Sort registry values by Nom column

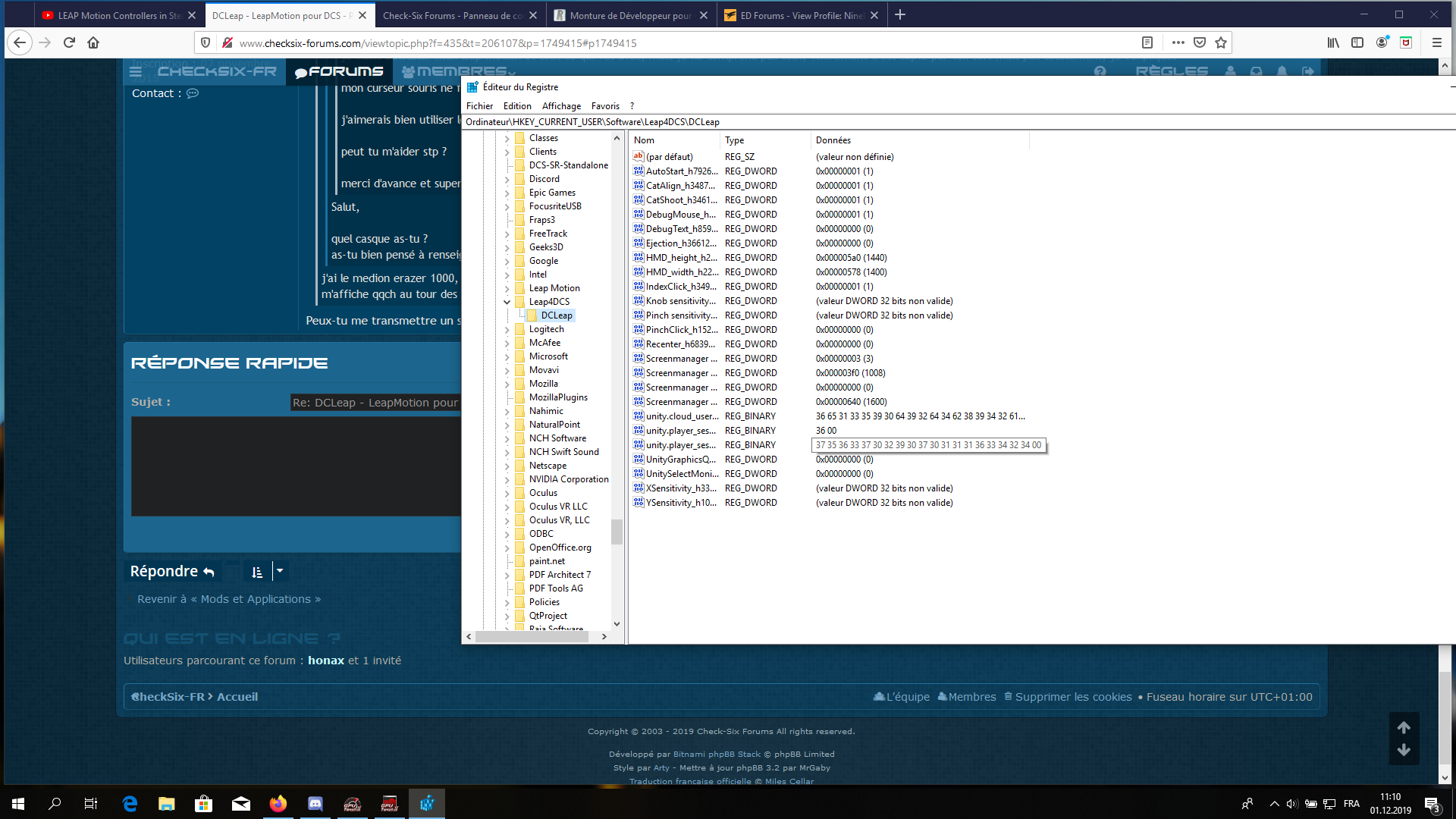(674, 140)
